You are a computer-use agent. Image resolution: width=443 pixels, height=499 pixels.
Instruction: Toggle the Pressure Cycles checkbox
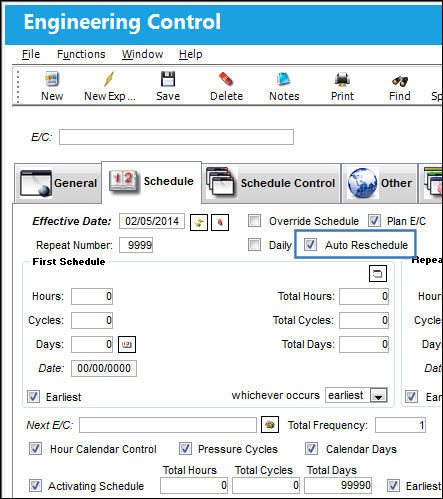pyautogui.click(x=185, y=449)
